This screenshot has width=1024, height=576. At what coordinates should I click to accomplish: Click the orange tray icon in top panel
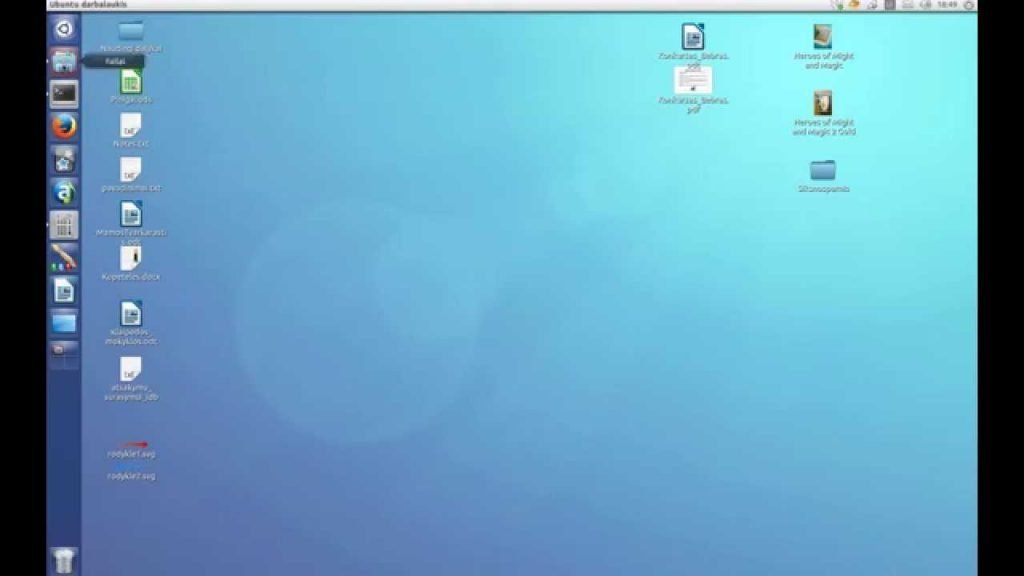(854, 5)
